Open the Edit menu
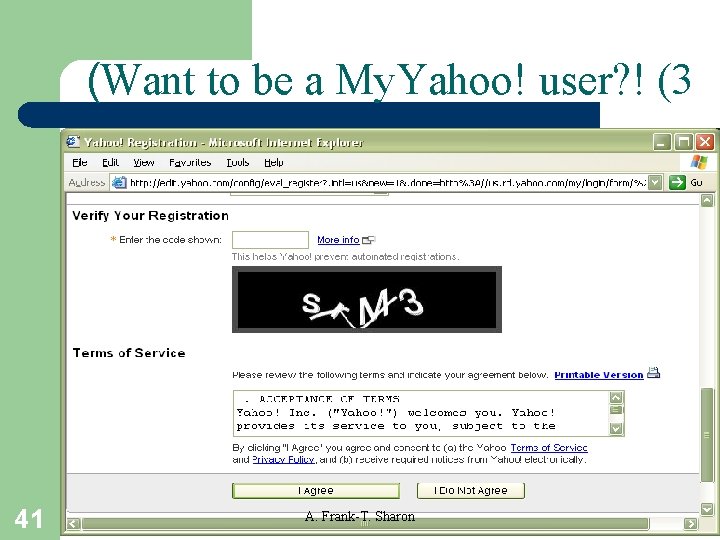This screenshot has height=540, width=720. 110,163
